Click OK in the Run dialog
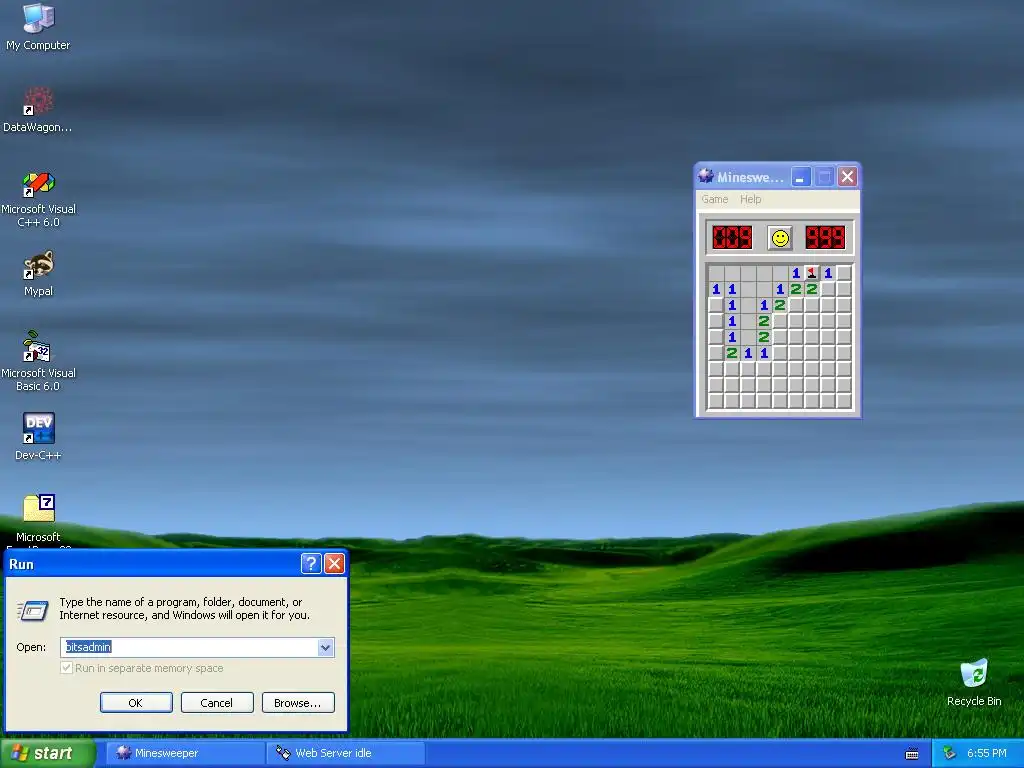 click(x=136, y=703)
